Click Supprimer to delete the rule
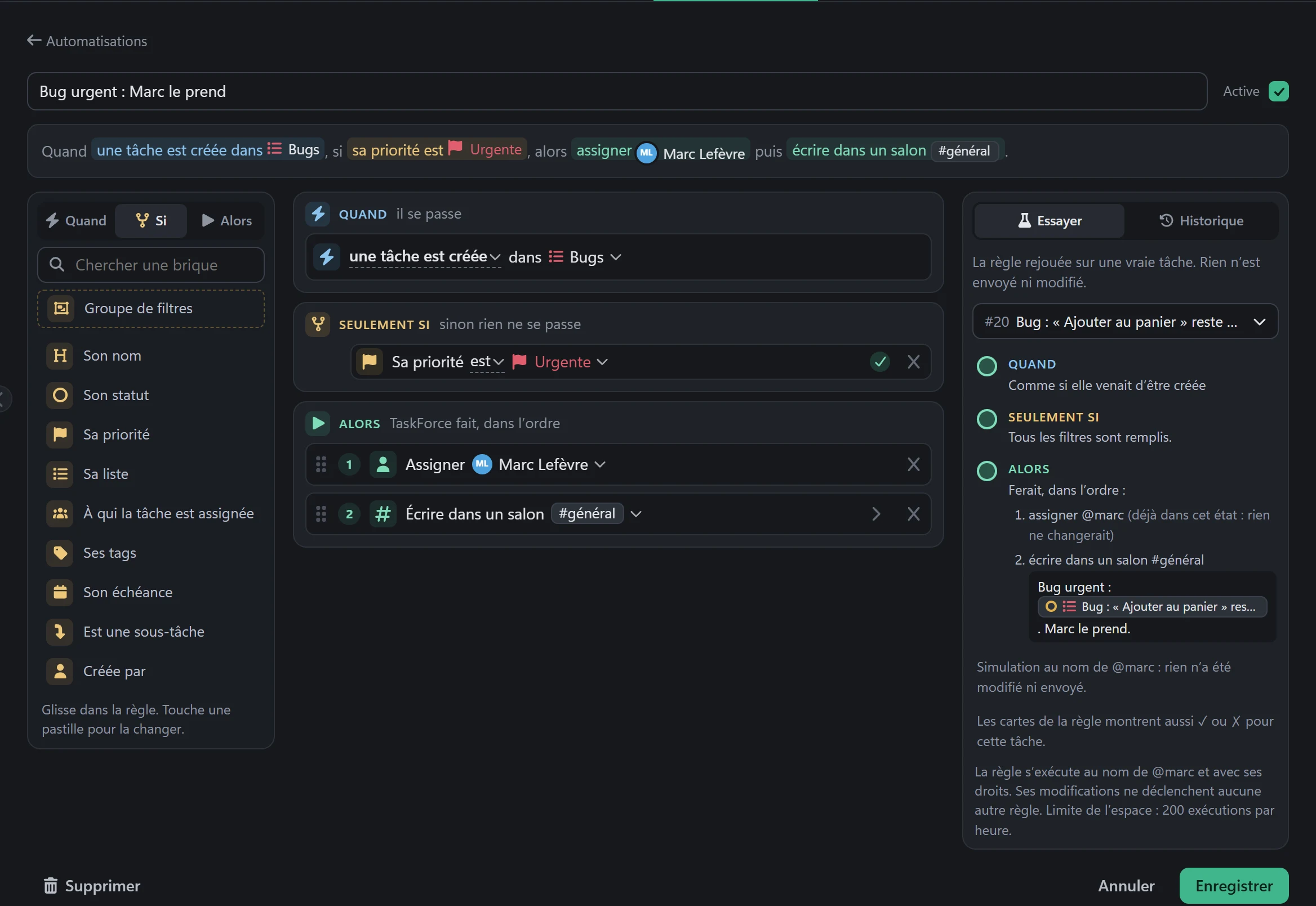The width and height of the screenshot is (1316, 906). 92,886
